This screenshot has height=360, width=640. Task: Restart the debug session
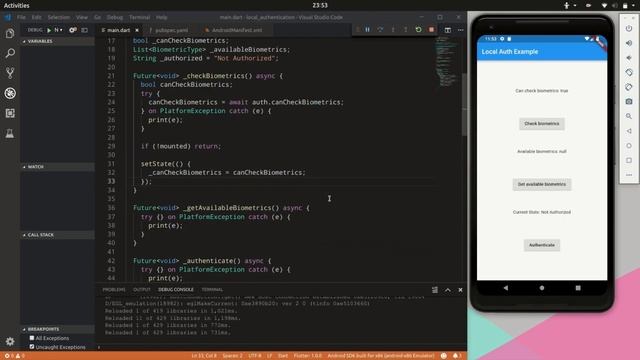pos(418,30)
